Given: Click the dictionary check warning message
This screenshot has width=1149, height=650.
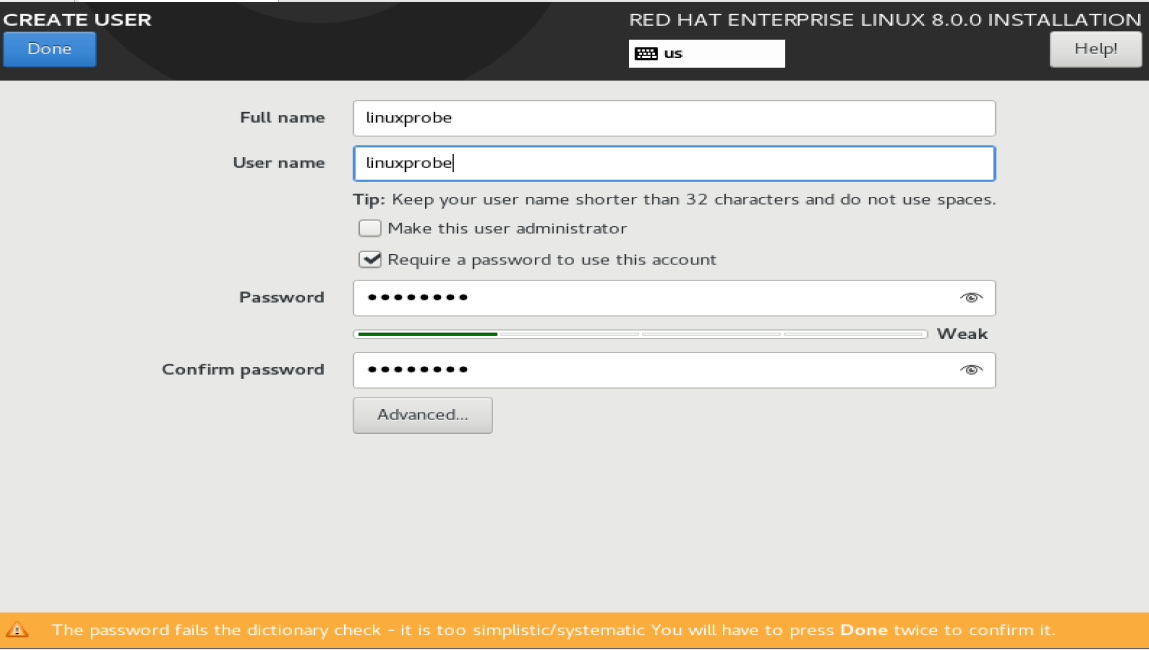Looking at the screenshot, I should 553,630.
